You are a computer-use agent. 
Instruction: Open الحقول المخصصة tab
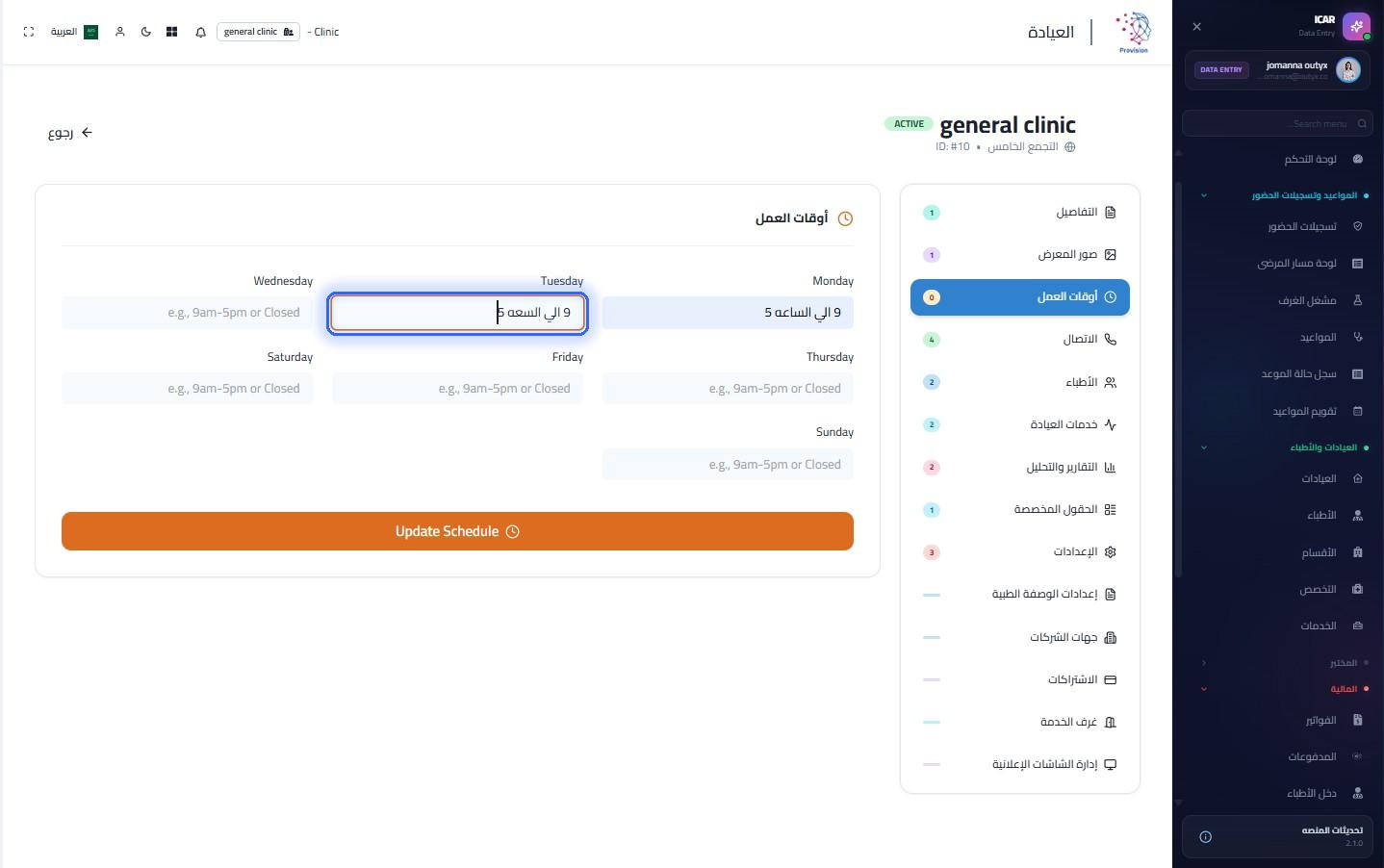coord(1020,509)
